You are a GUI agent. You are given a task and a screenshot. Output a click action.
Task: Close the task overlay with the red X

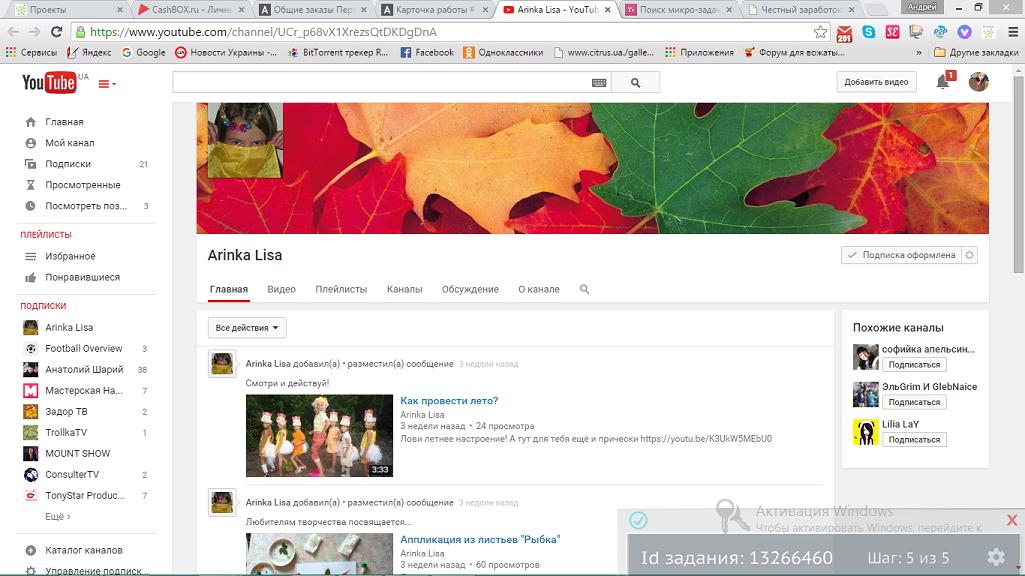pyautogui.click(x=1012, y=520)
